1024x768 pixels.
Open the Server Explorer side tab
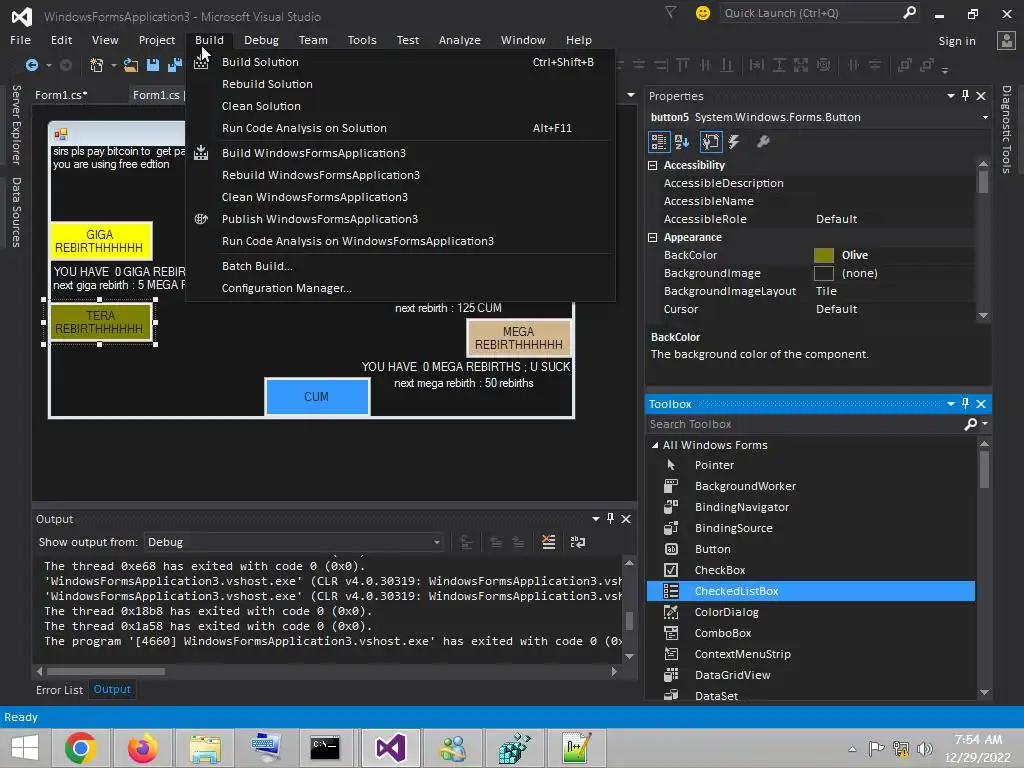coord(16,125)
